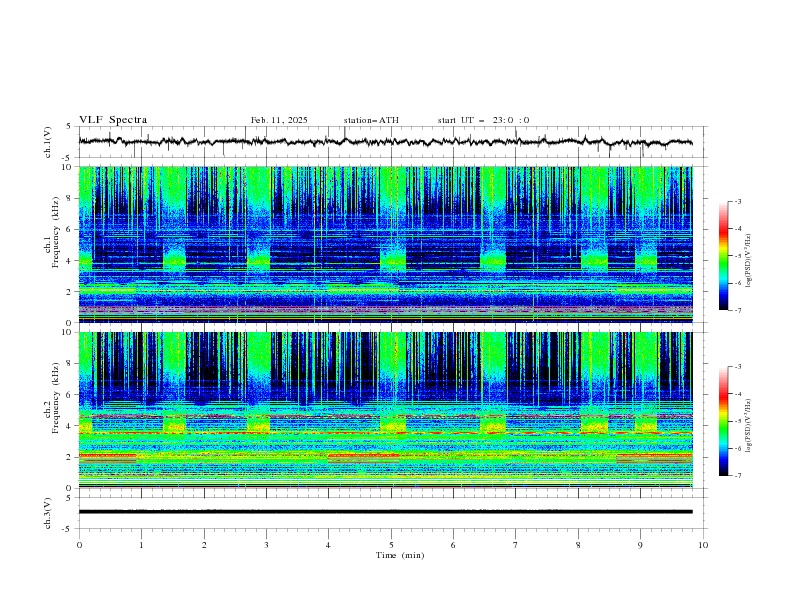Click the lower color scale bar
This screenshot has height=612, width=792.
(724, 421)
